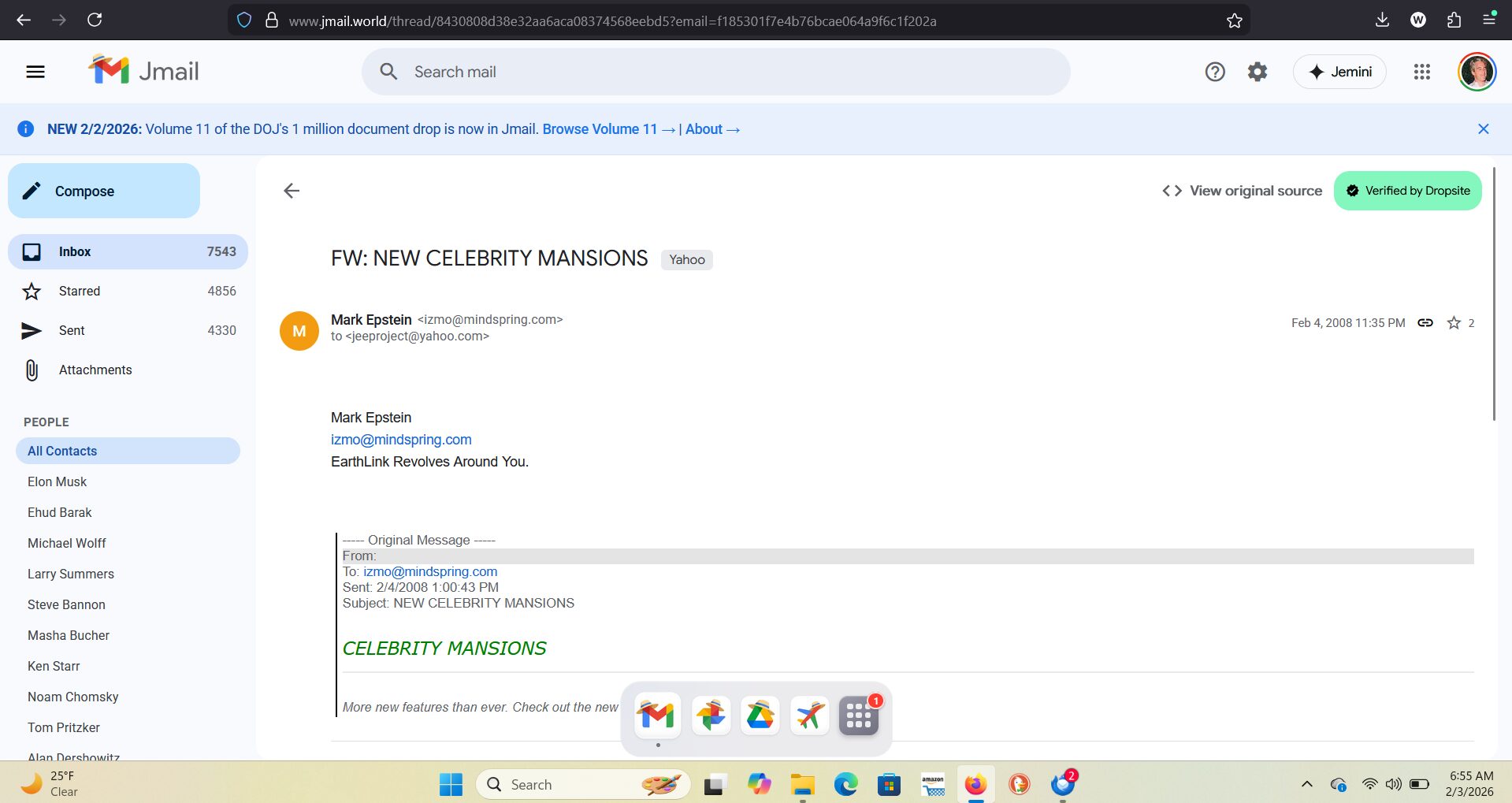This screenshot has height=803, width=1512.
Task: Click the Compose button
Action: (104, 191)
